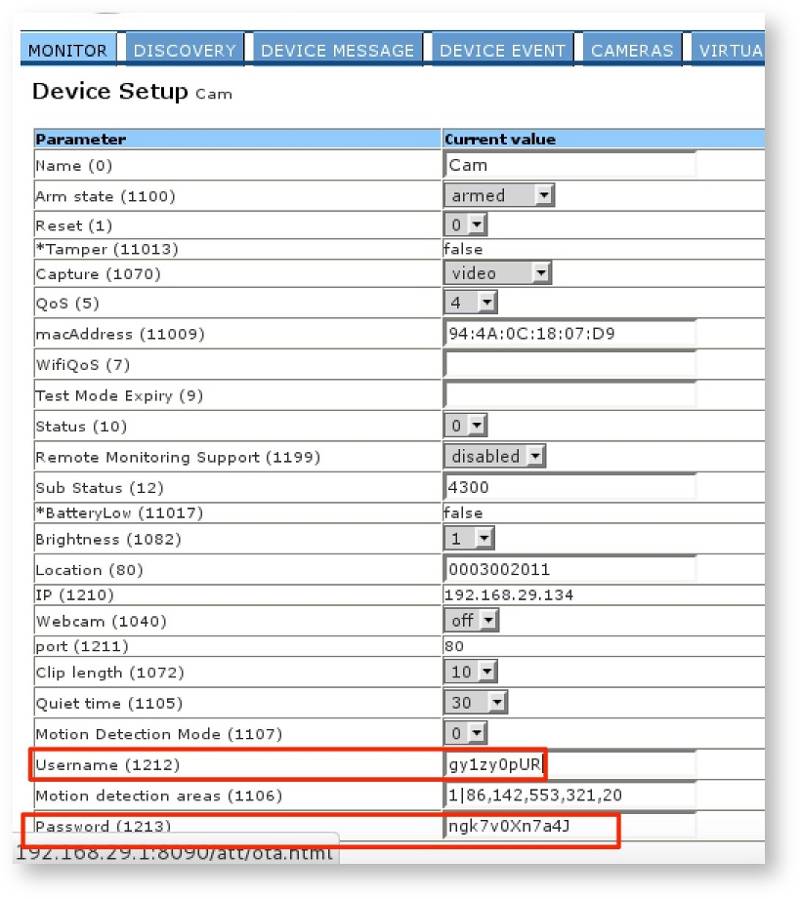Click the Password input field
800x899 pixels.
(x=570, y=827)
